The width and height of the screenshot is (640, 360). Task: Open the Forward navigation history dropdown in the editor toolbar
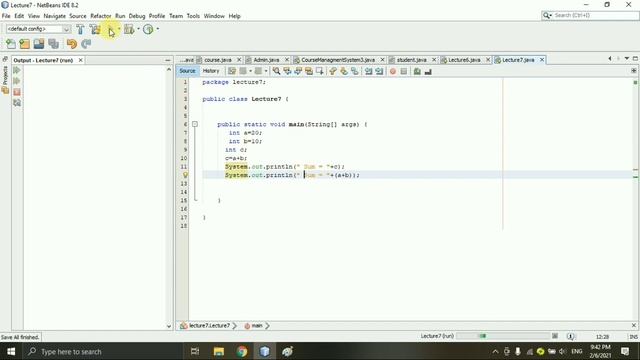tap(266, 71)
